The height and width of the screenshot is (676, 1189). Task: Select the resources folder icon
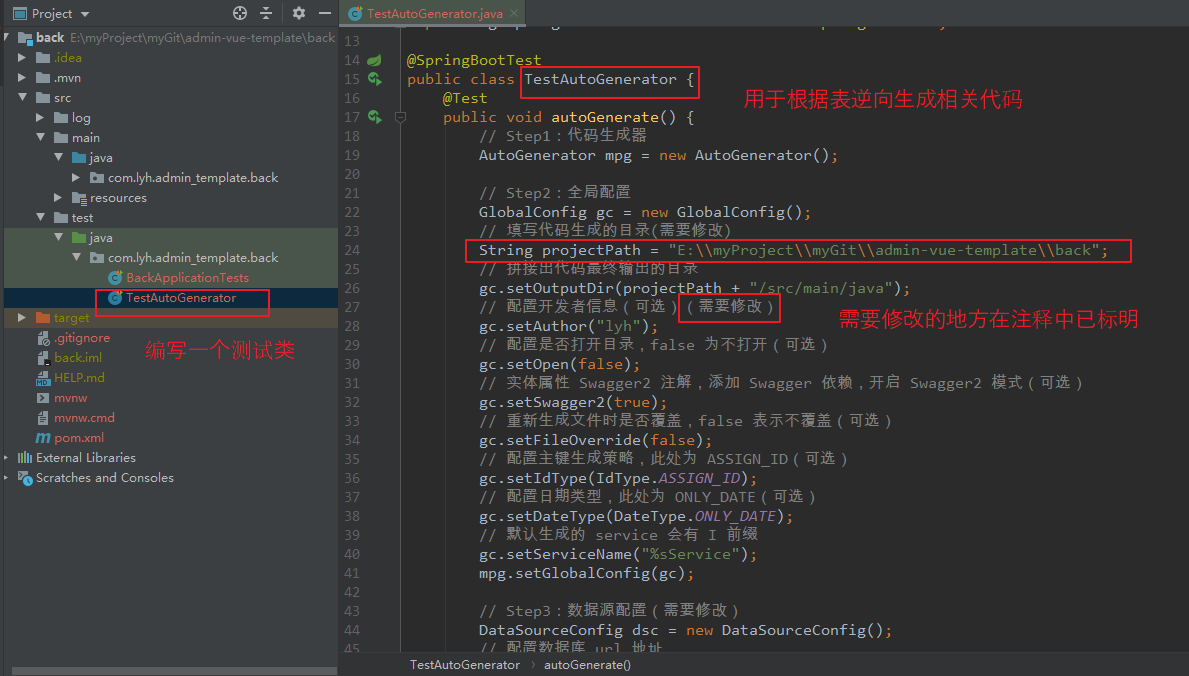[x=79, y=197]
